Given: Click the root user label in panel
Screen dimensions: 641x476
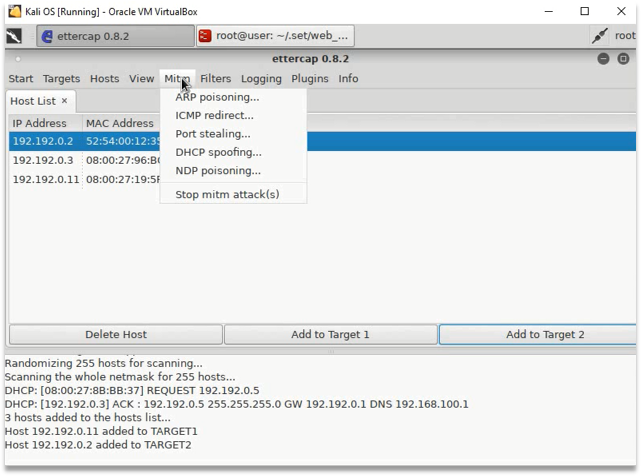Looking at the screenshot, I should [x=625, y=36].
